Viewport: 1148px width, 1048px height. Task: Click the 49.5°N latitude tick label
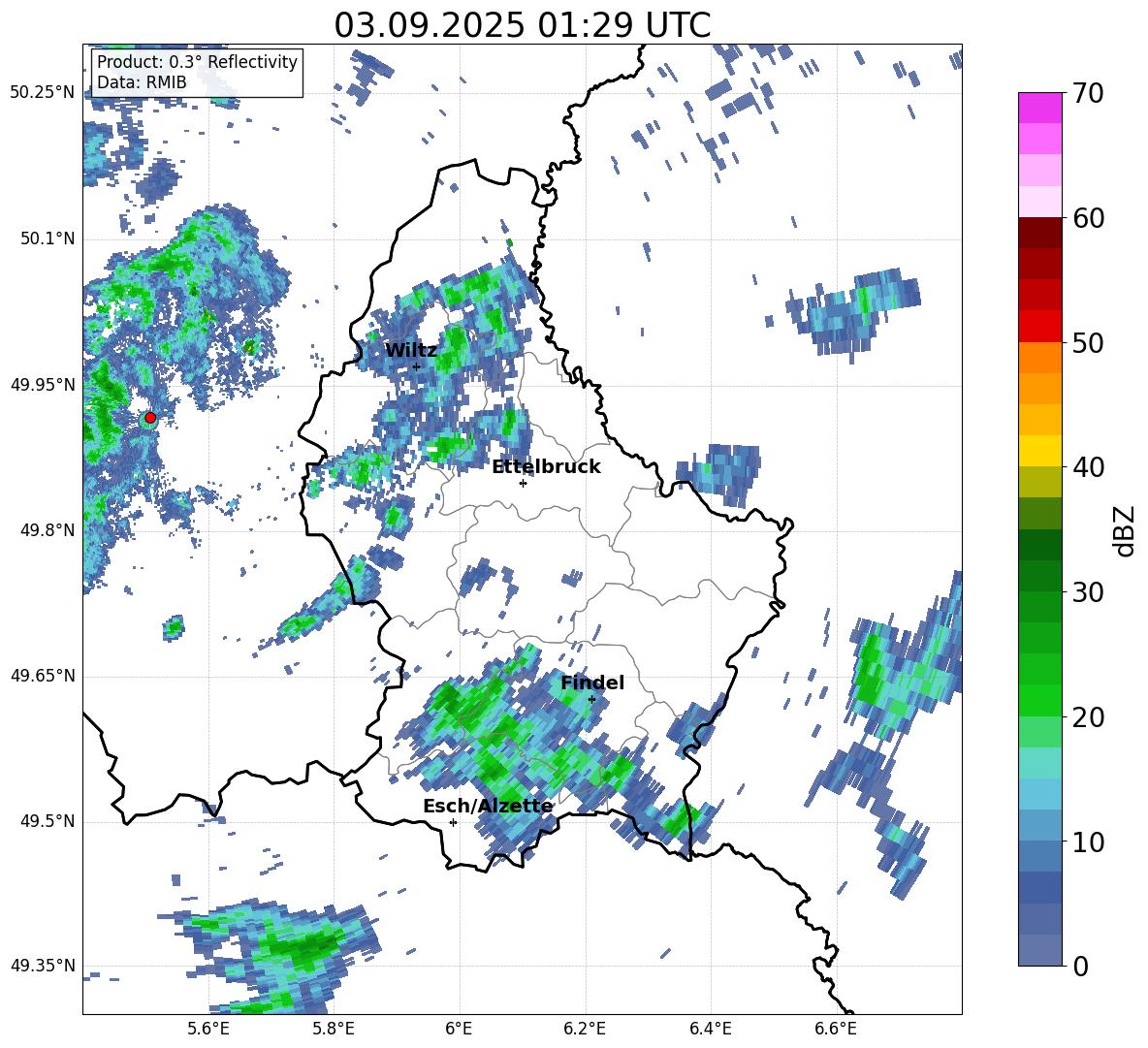tap(48, 821)
